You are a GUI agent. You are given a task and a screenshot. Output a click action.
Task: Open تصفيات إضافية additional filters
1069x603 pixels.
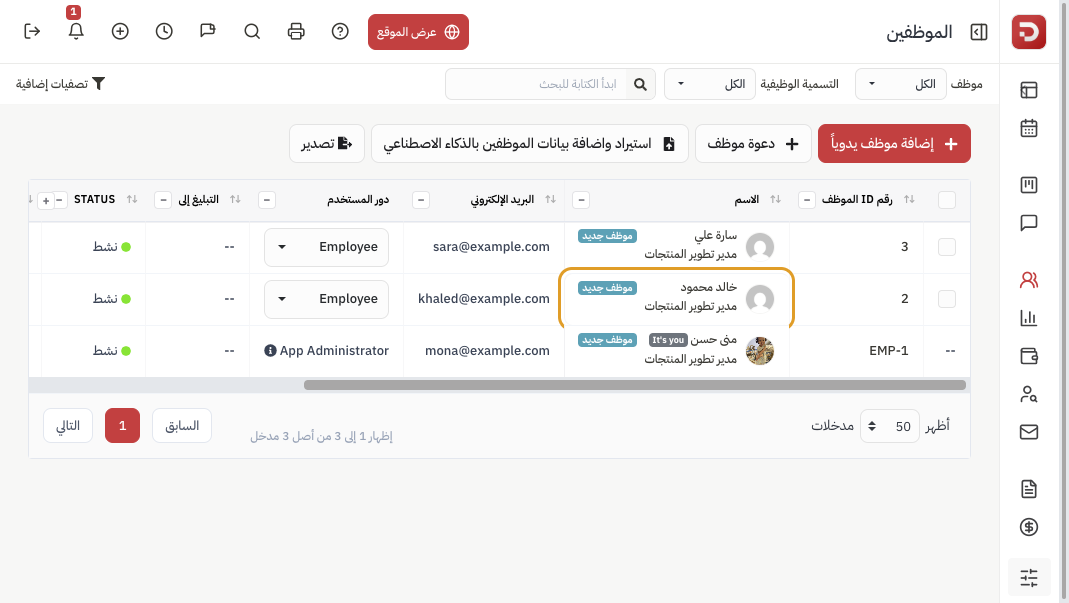61,84
